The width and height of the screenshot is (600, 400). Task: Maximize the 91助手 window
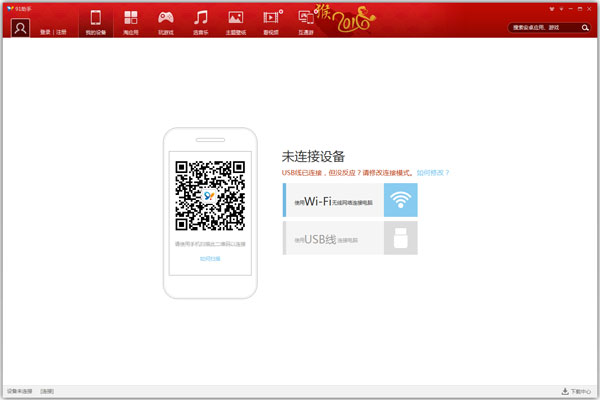580,9
